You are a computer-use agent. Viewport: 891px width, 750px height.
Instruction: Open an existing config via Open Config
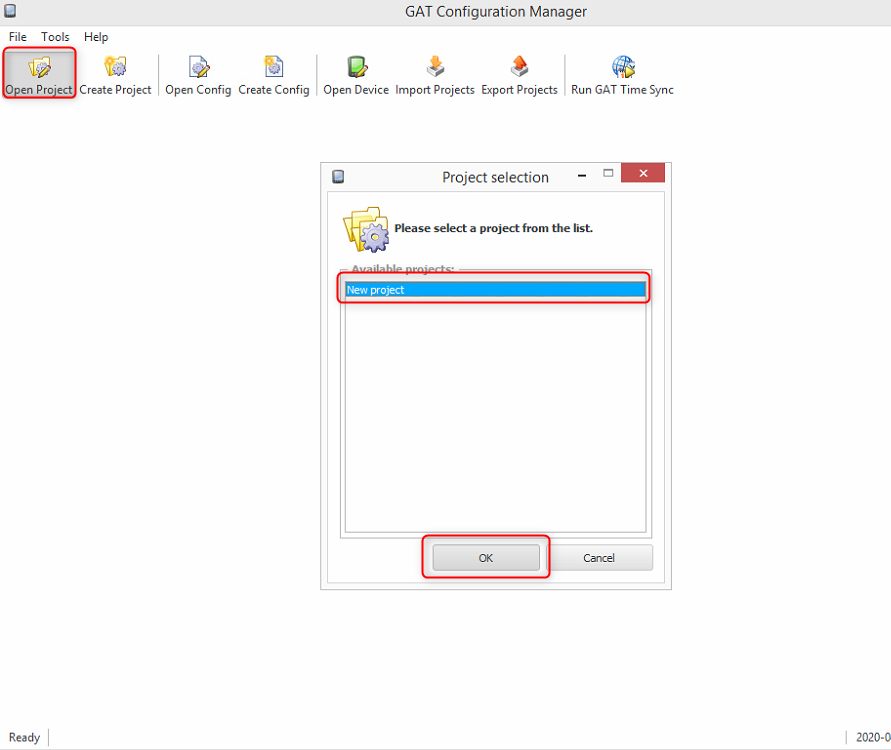(x=198, y=68)
